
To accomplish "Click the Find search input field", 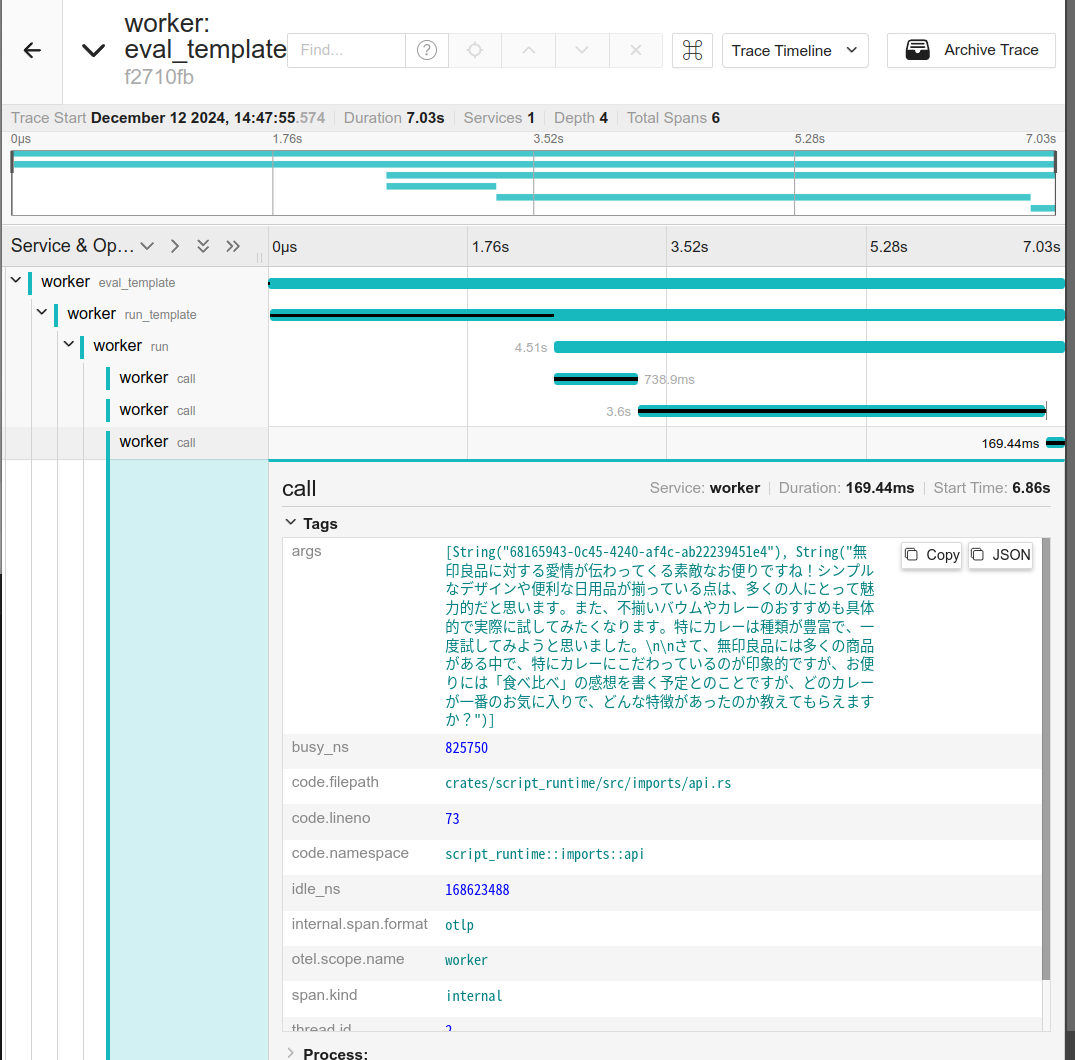I will [x=346, y=50].
